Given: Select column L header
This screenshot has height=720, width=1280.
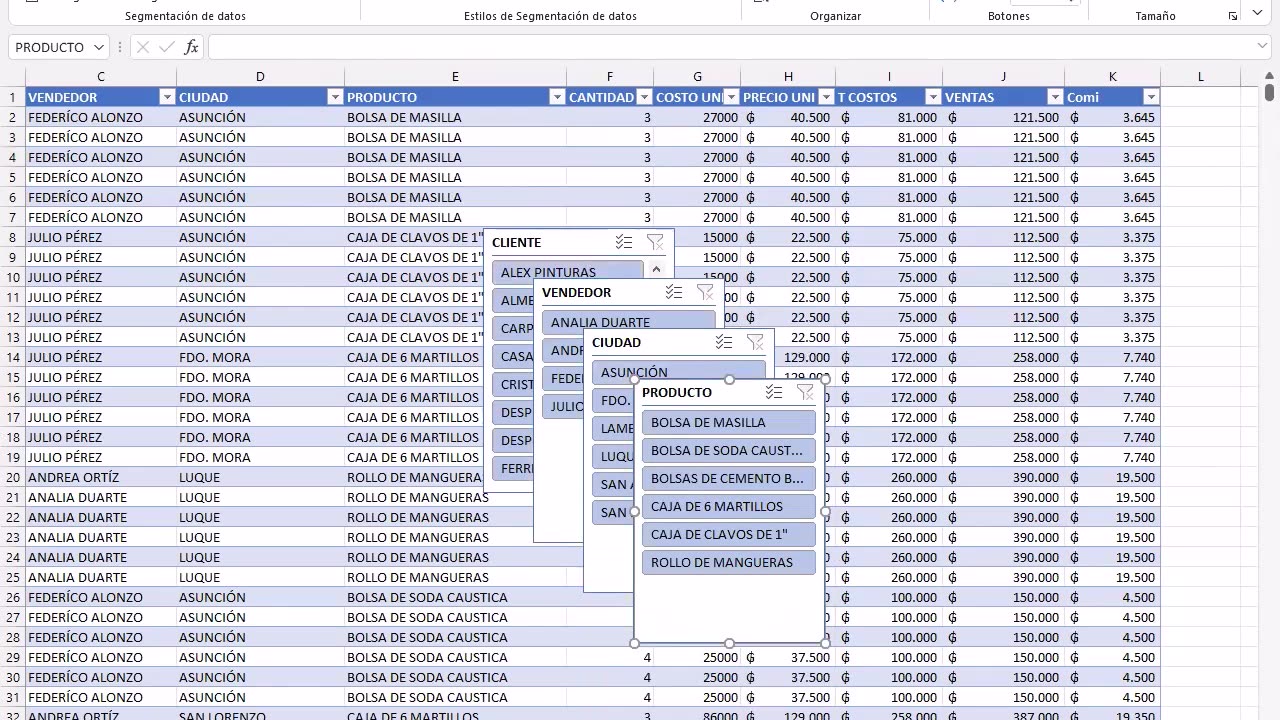Looking at the screenshot, I should [1200, 77].
